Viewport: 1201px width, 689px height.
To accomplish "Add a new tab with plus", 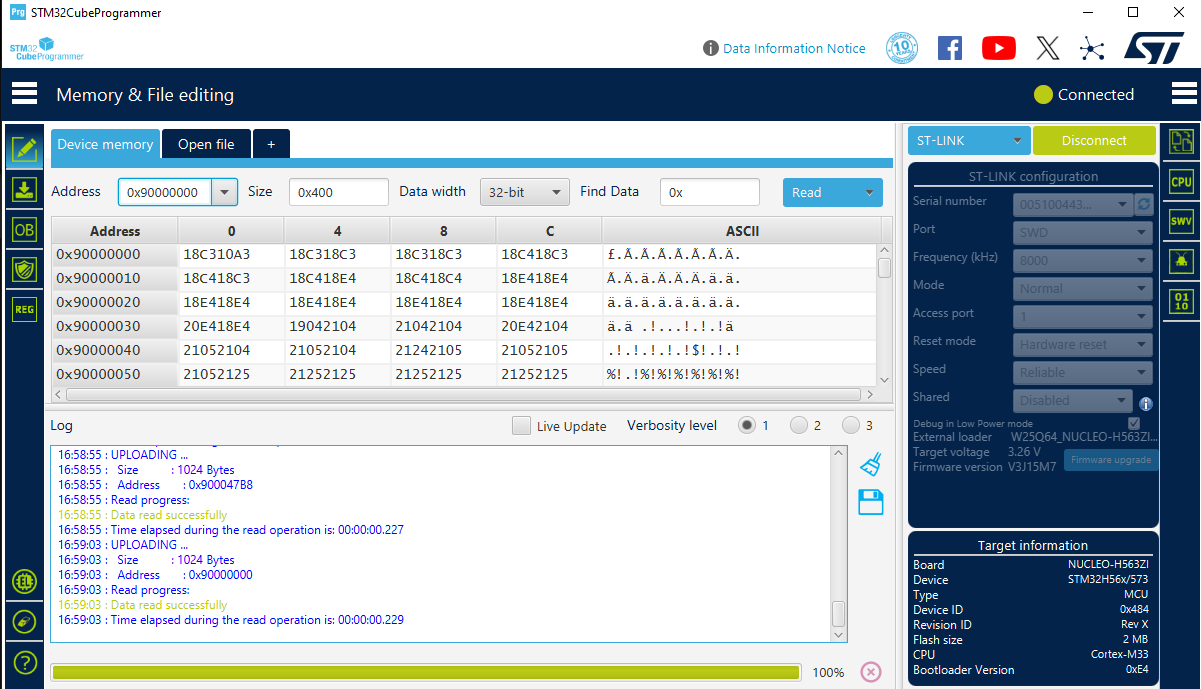I will tap(271, 144).
